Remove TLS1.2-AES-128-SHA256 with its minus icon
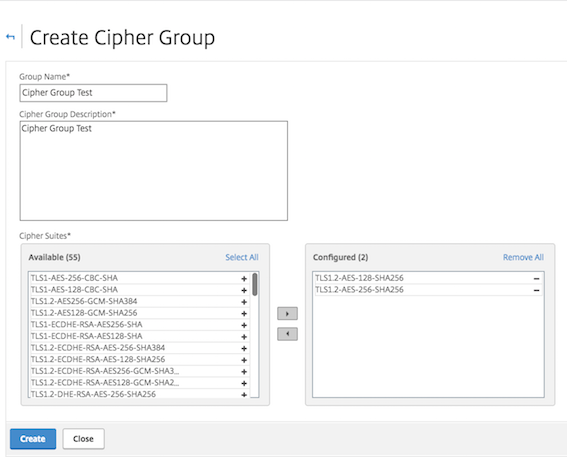This screenshot has height=457, width=567. [x=537, y=278]
